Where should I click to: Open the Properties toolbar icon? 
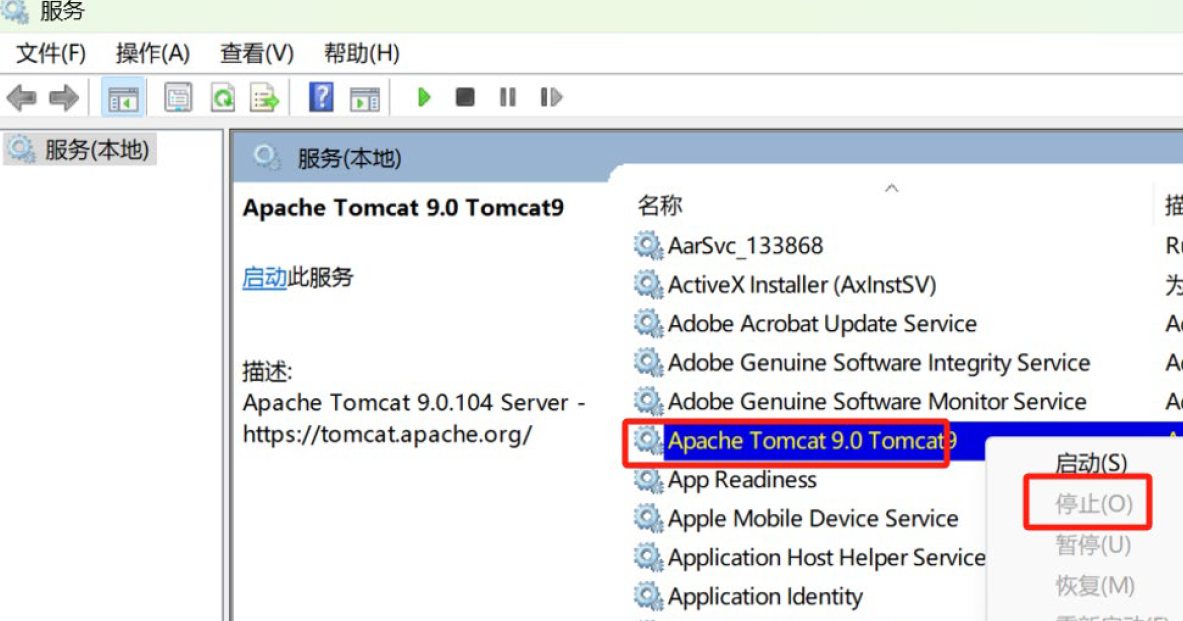[178, 97]
